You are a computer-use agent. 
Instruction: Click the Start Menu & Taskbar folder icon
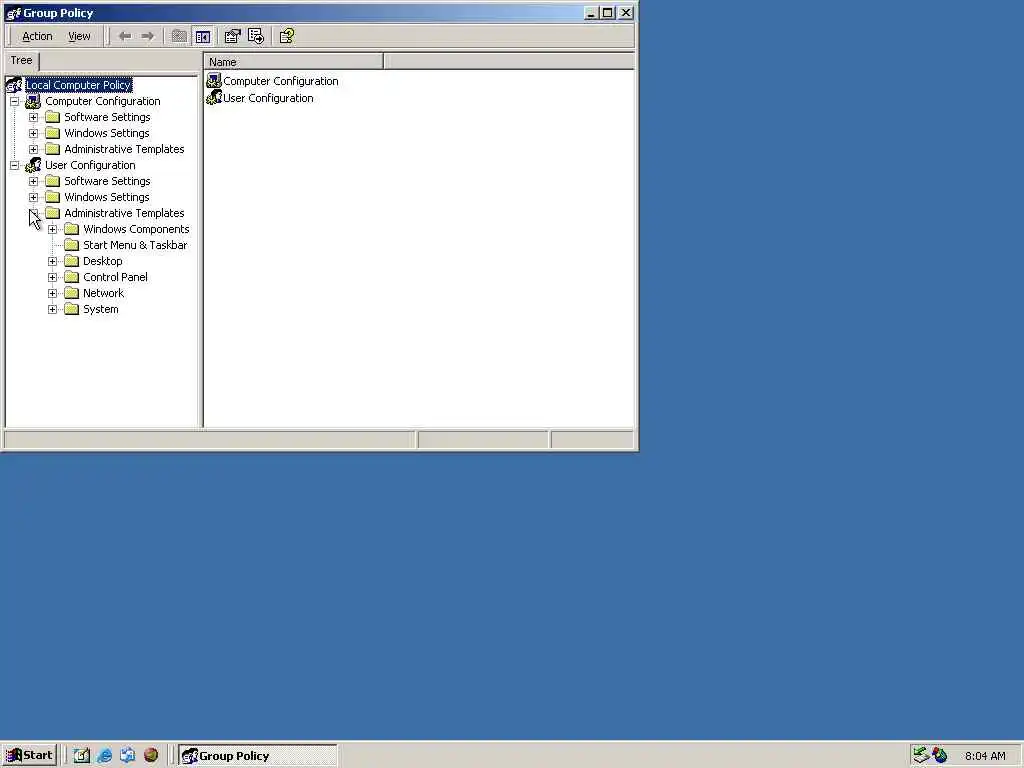coord(72,245)
